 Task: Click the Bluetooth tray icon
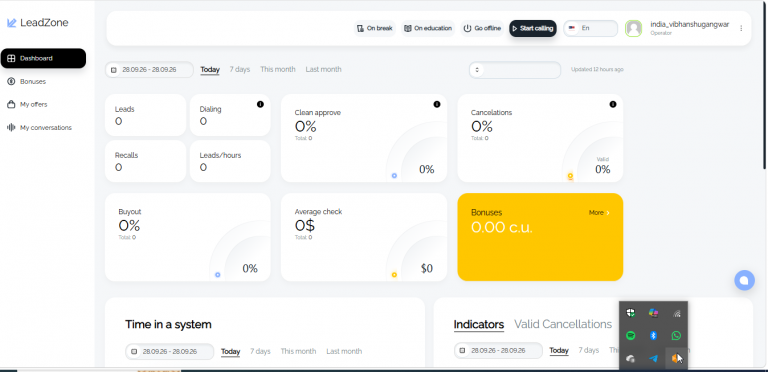653,336
